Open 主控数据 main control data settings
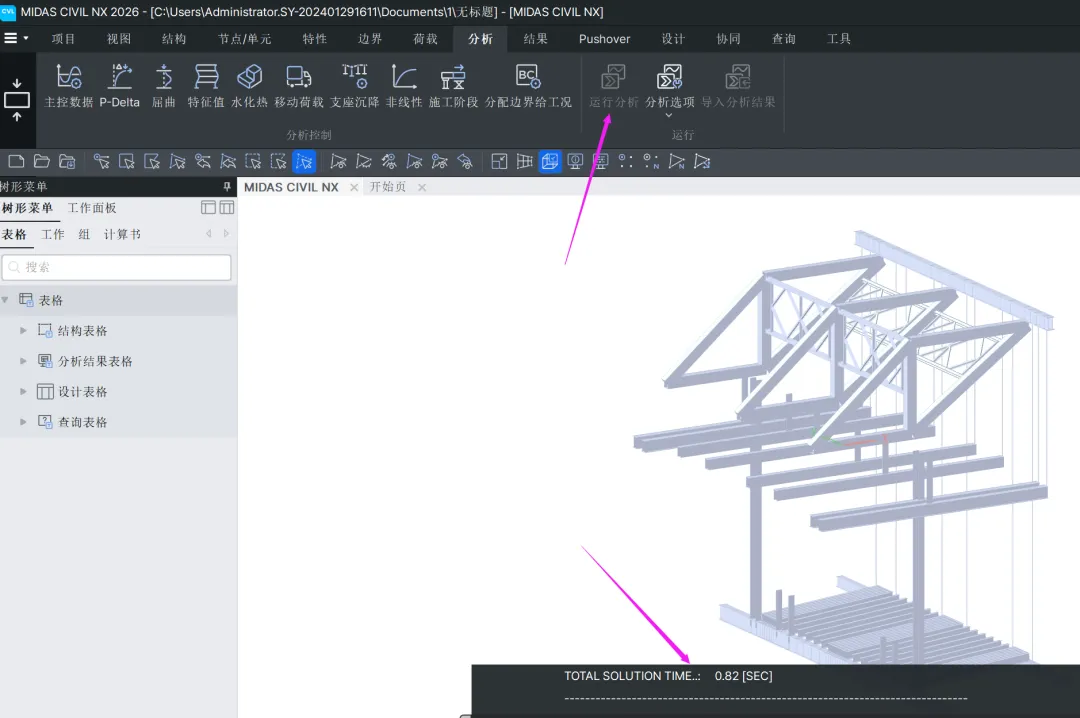Viewport: 1080px width, 718px height. 68,78
